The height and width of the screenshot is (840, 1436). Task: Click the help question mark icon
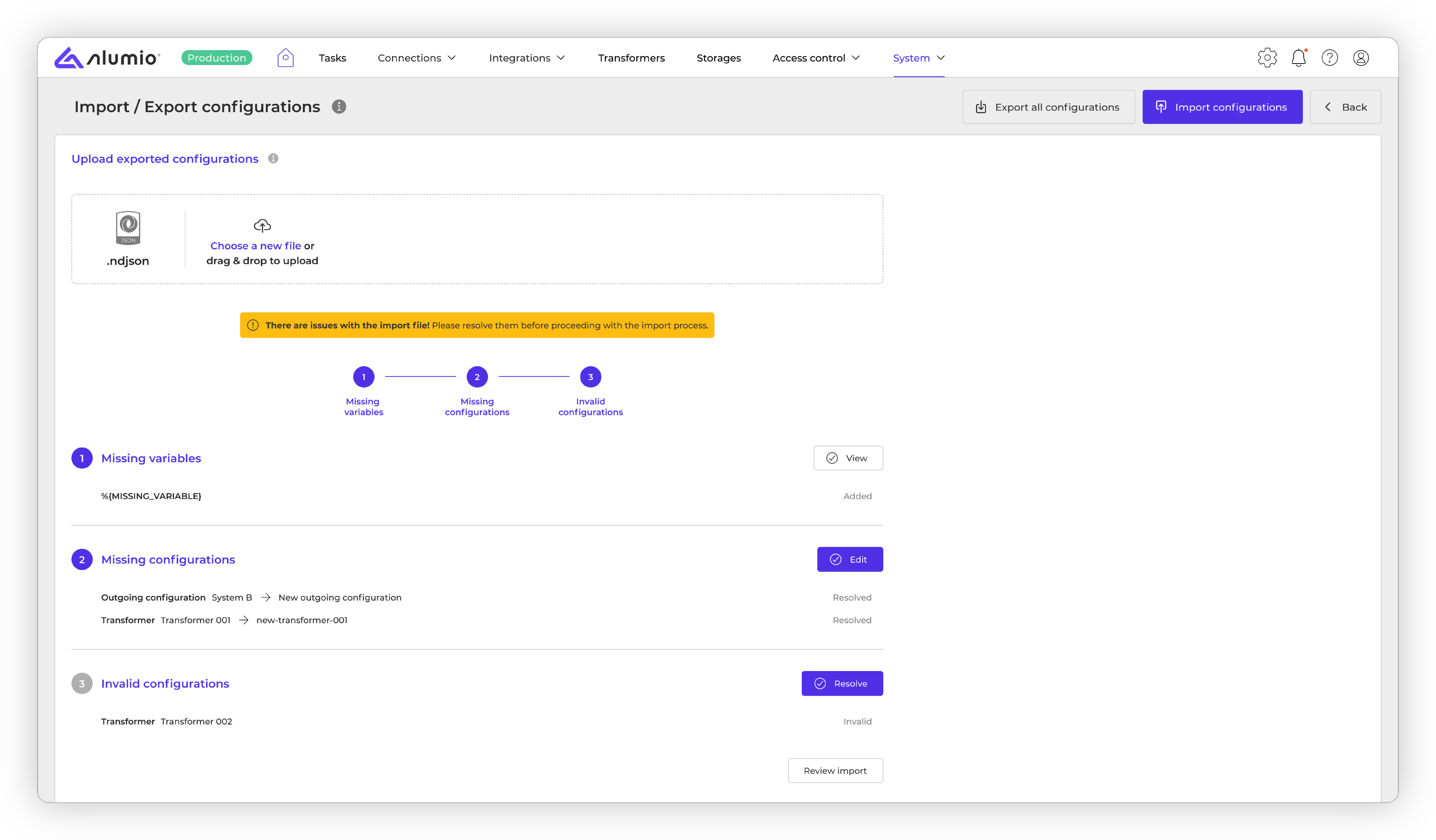1329,58
